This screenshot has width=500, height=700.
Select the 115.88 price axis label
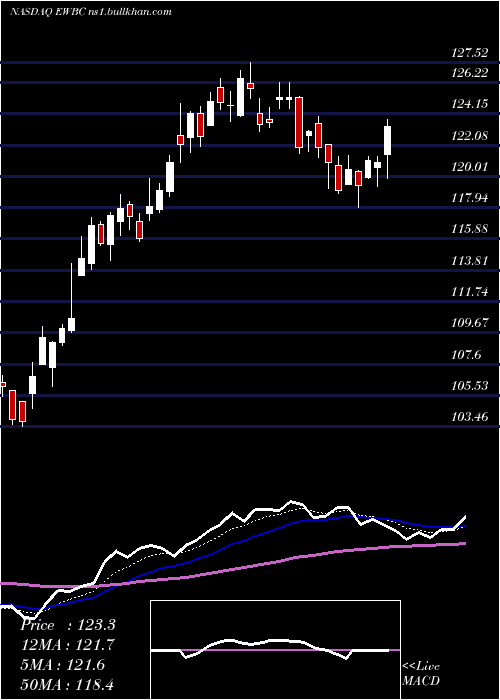(x=469, y=229)
